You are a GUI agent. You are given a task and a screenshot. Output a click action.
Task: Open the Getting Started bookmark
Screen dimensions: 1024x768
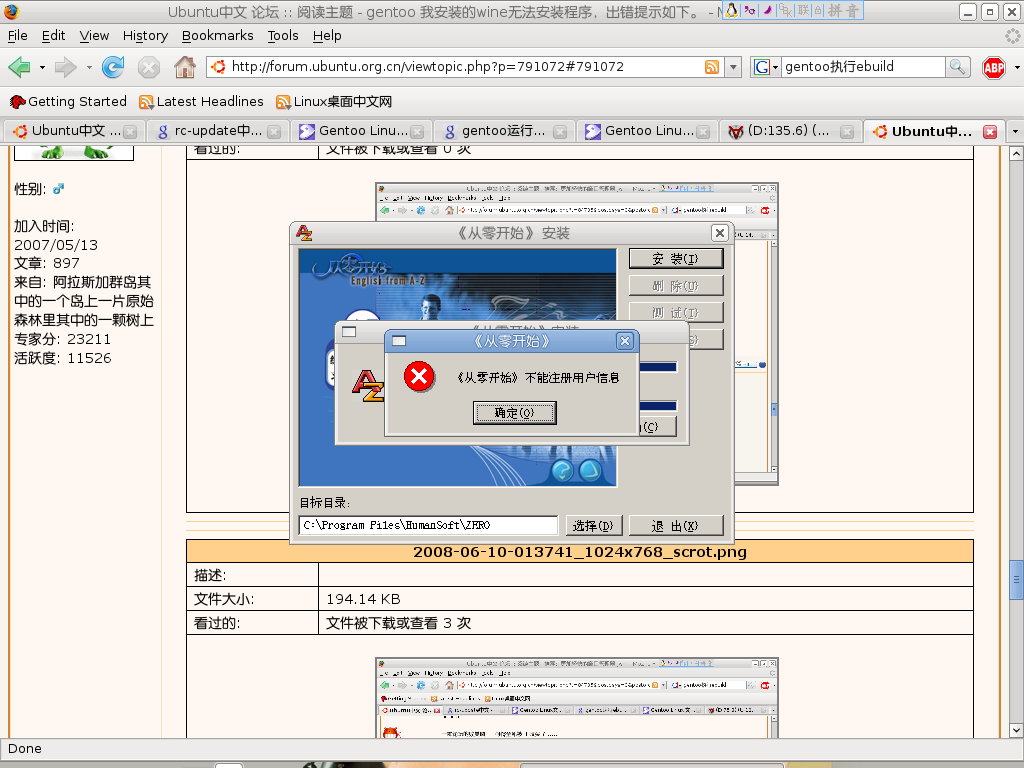tap(68, 102)
